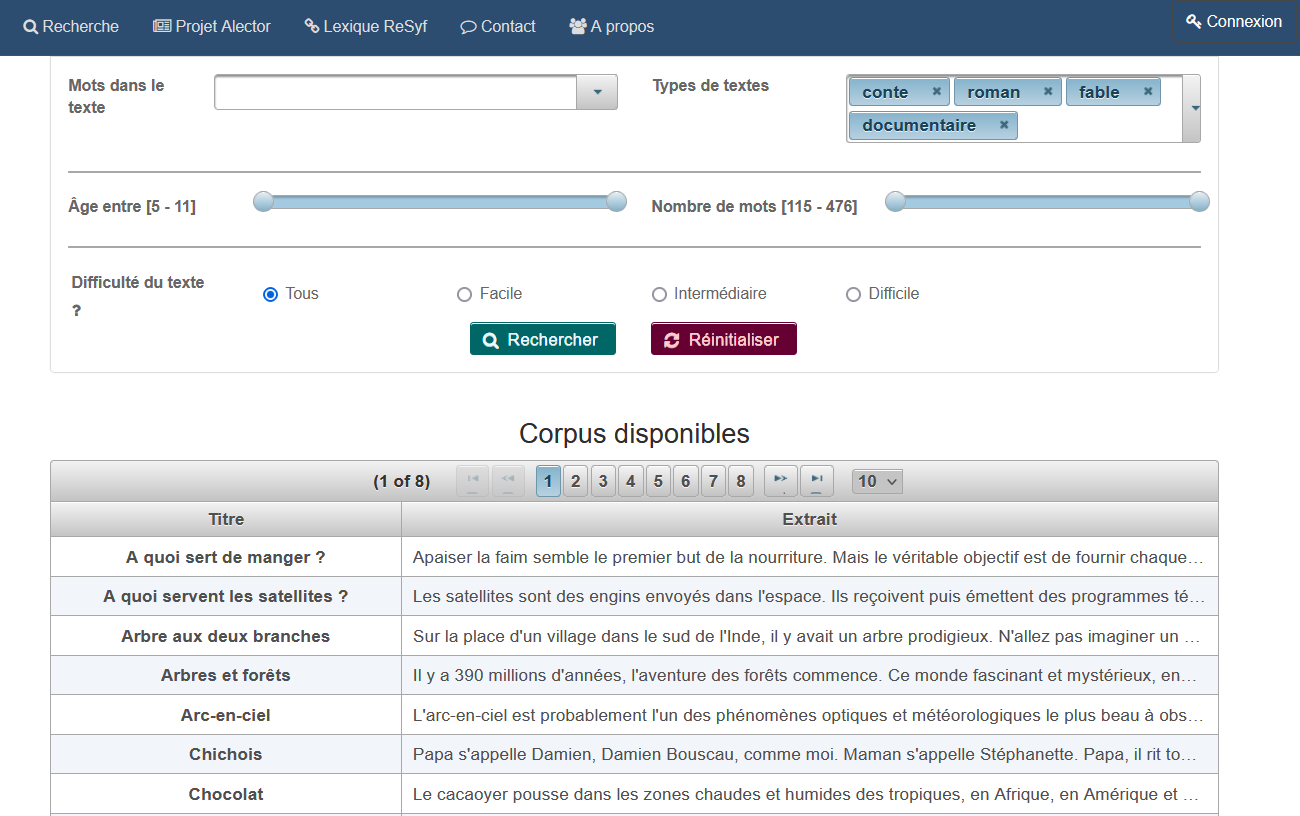The image size is (1300, 816).
Task: Jump to last page of results
Action: (x=816, y=481)
